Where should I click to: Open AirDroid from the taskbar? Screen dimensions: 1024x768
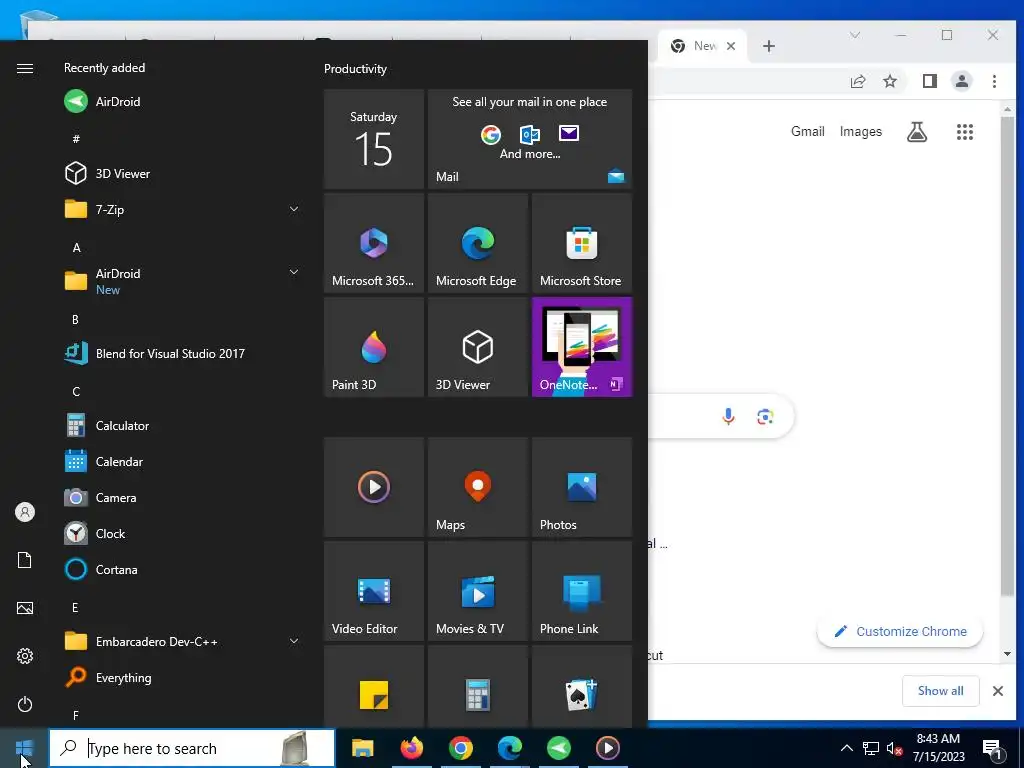coord(558,748)
